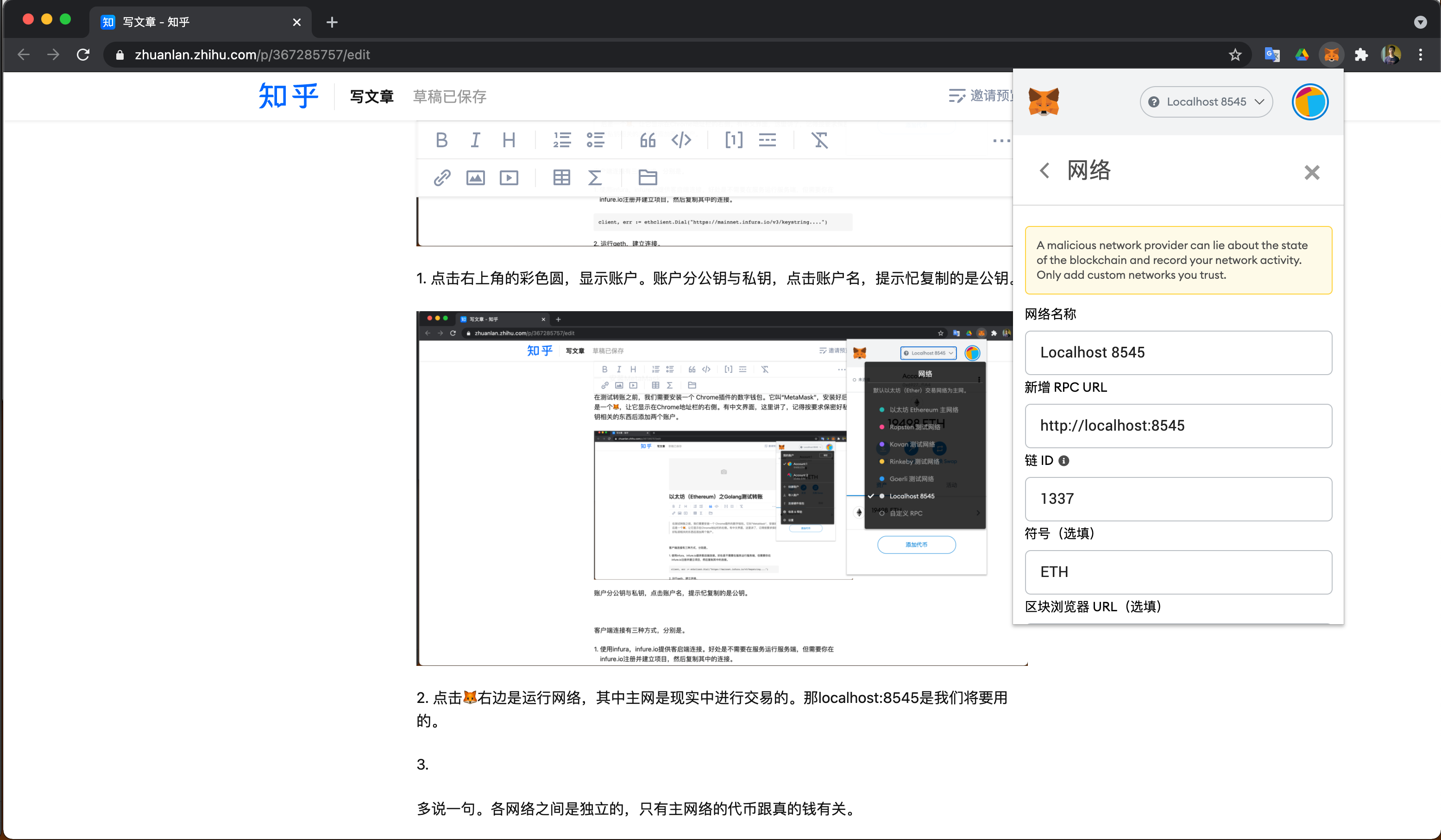Open a new browser tab
Screen dimensions: 1441x840
click(x=332, y=22)
